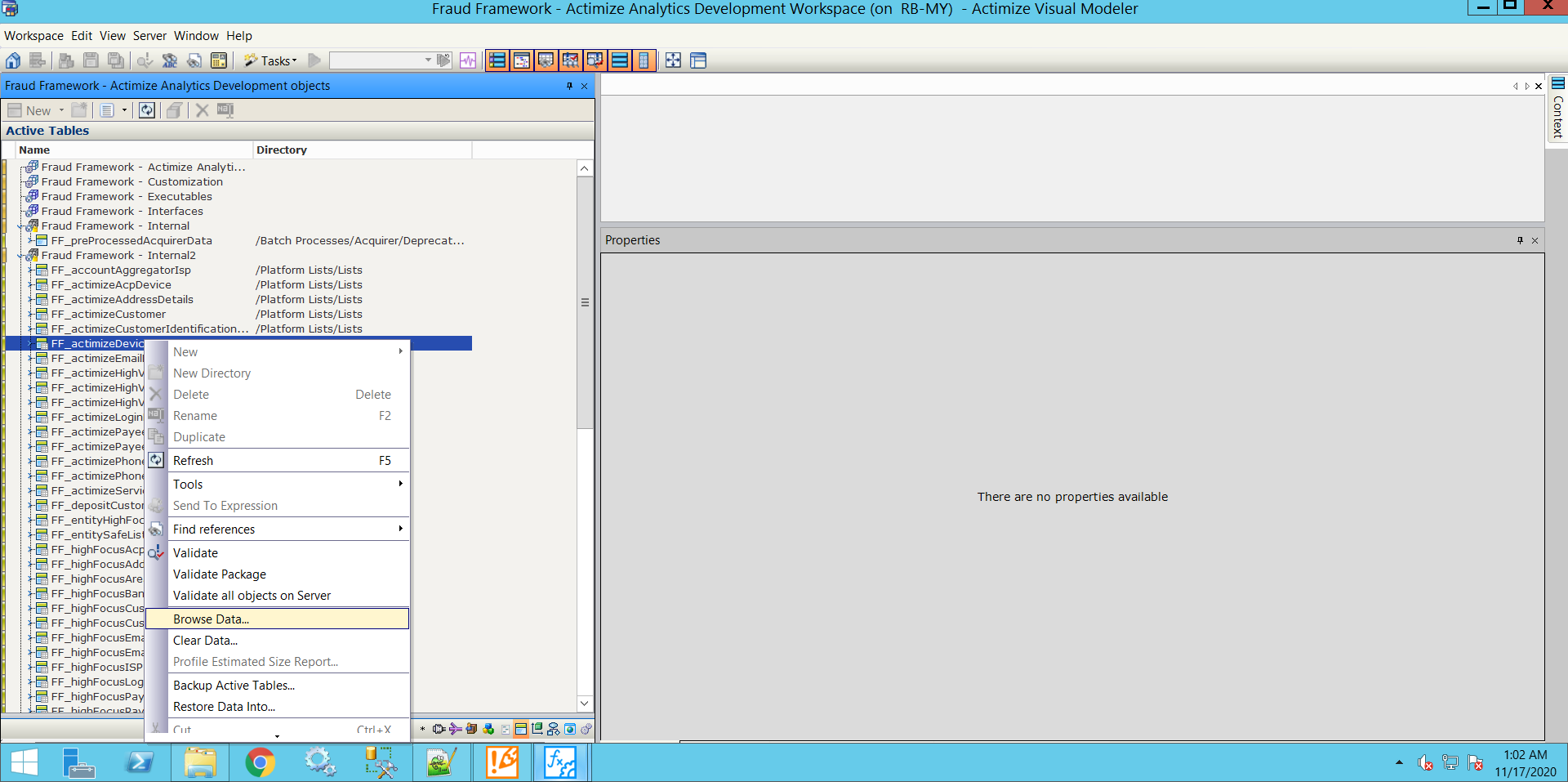Select Validate Package in context menu
This screenshot has height=782, width=1568.
277,574
